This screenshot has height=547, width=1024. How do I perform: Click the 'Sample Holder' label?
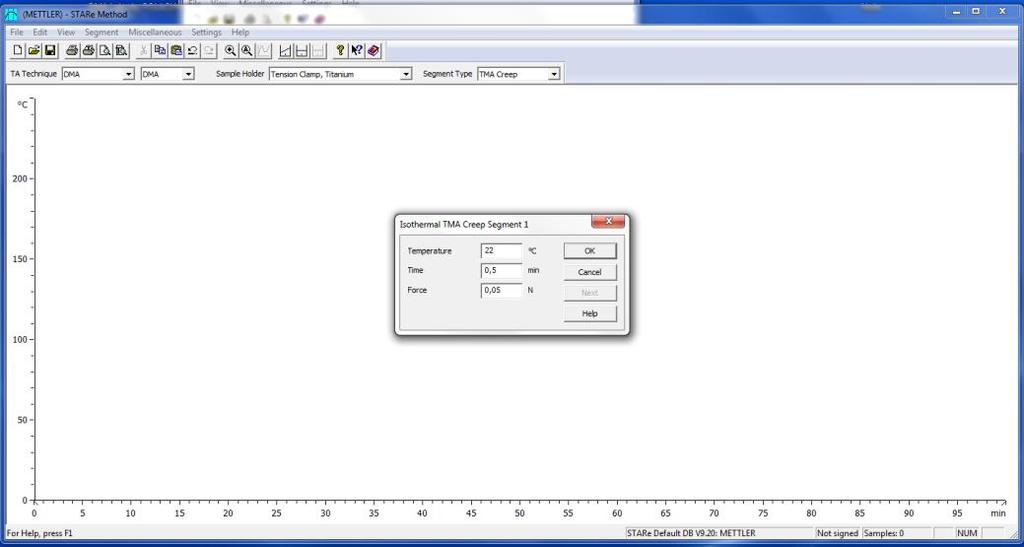pyautogui.click(x=240, y=74)
